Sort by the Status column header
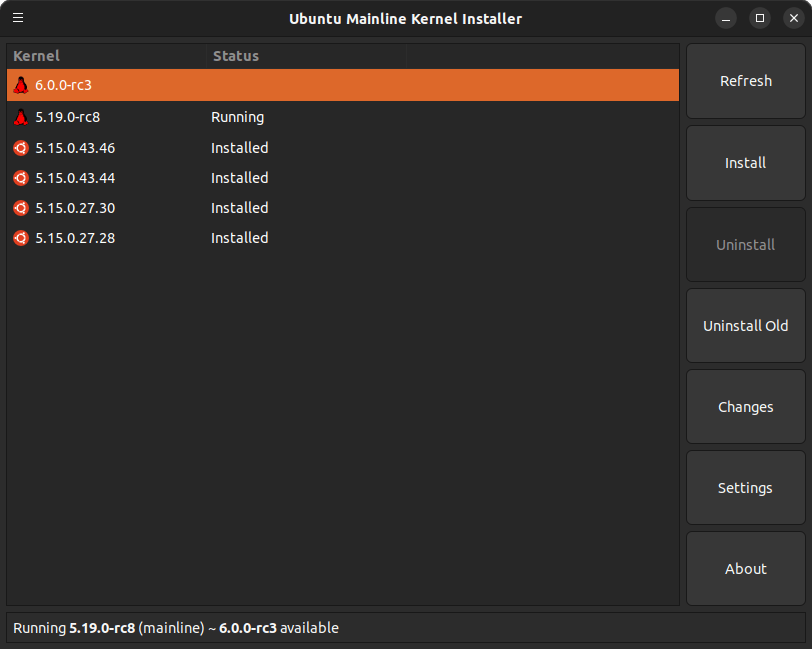812x649 pixels. point(307,56)
